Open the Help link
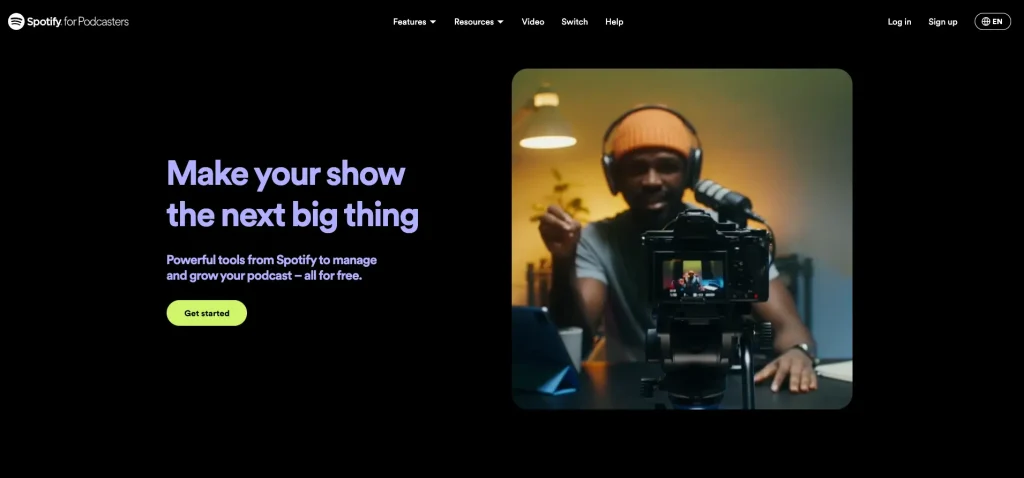Image resolution: width=1024 pixels, height=478 pixels. (614, 22)
